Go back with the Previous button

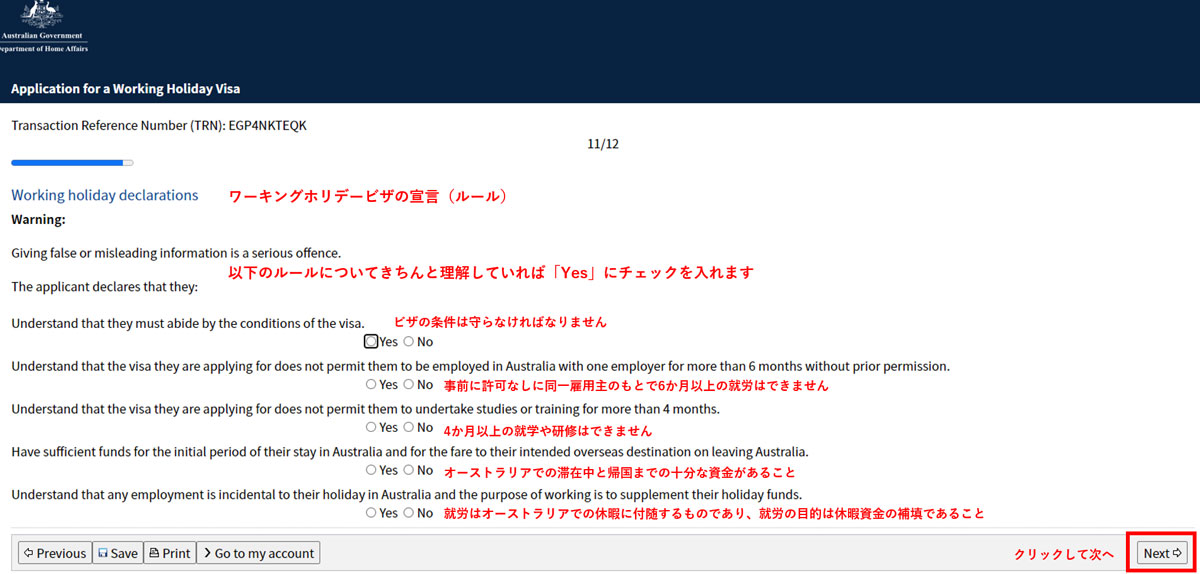(55, 553)
